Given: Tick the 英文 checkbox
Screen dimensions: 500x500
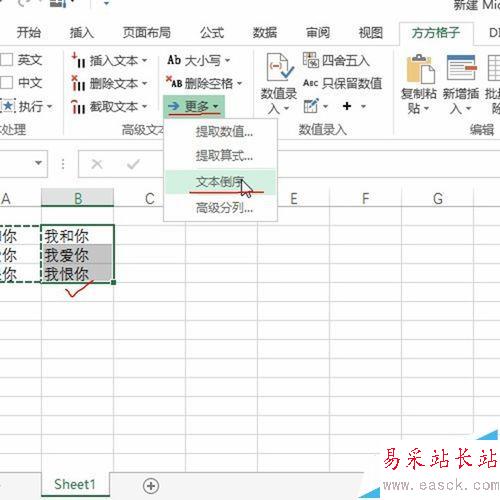Looking at the screenshot, I should point(6,60).
